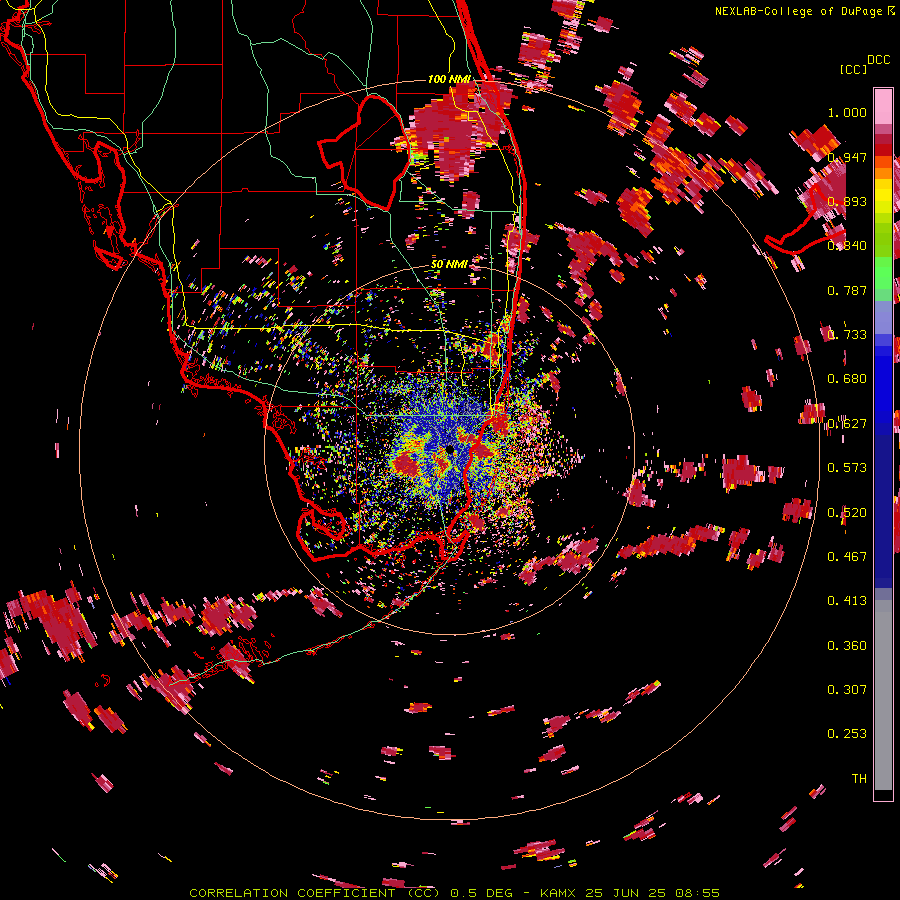Select the 0.413 legend value
Viewport: 900px width, 900px height.
[x=847, y=601]
